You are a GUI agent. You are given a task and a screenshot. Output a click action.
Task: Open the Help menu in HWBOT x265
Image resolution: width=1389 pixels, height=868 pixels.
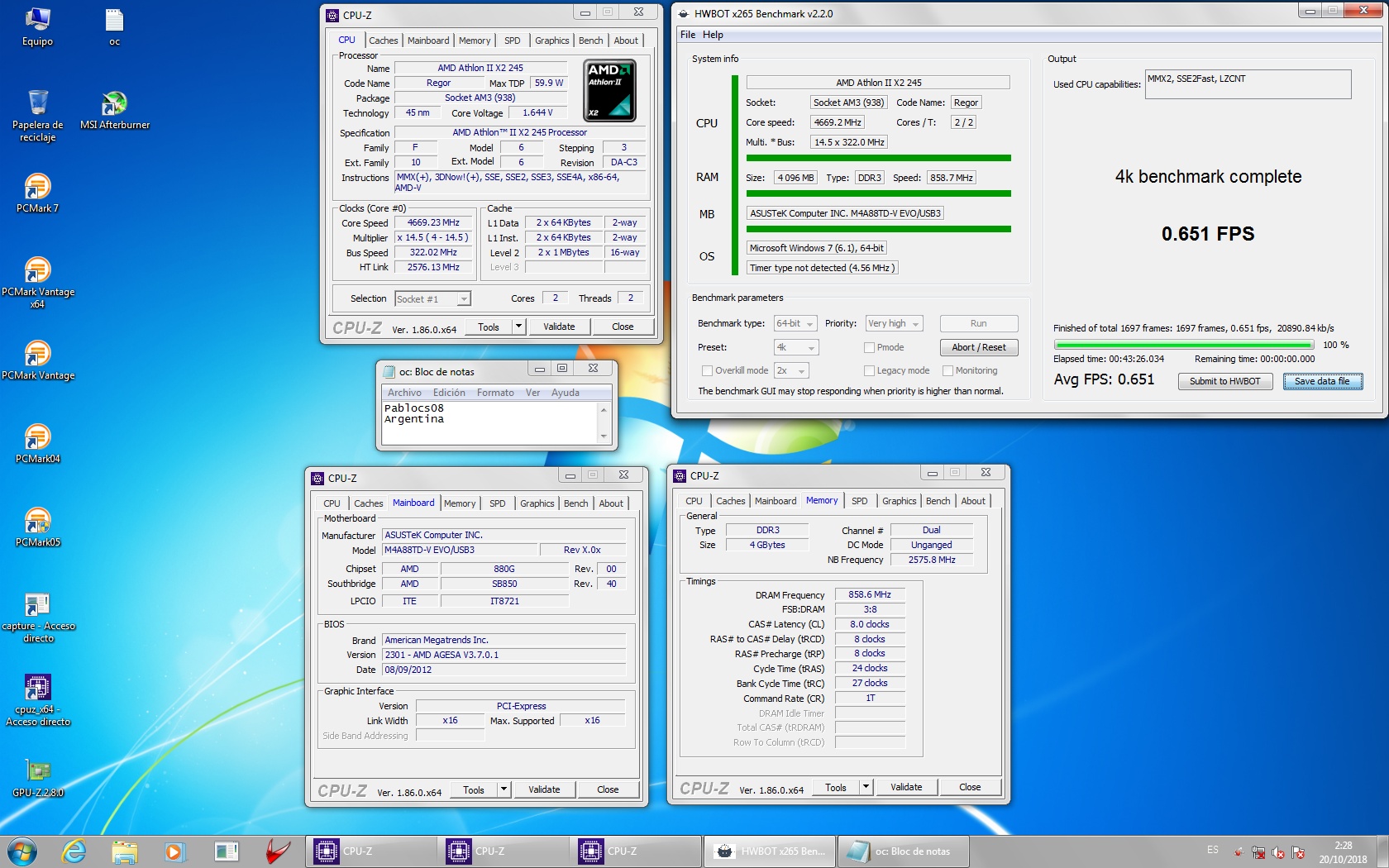pos(713,35)
